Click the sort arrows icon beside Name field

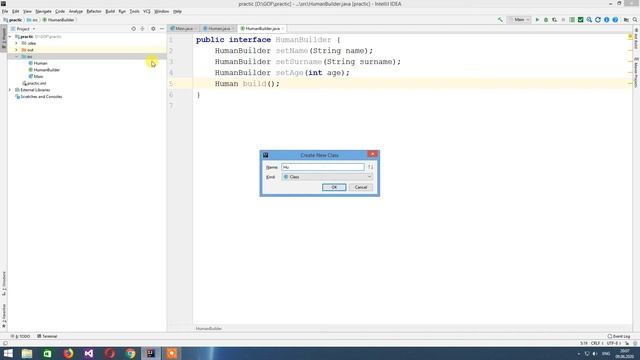click(x=370, y=167)
